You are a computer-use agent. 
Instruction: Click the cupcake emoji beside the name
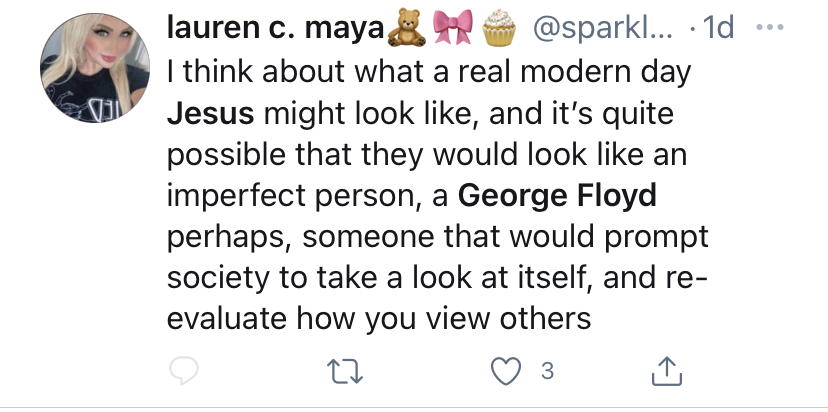[498, 27]
